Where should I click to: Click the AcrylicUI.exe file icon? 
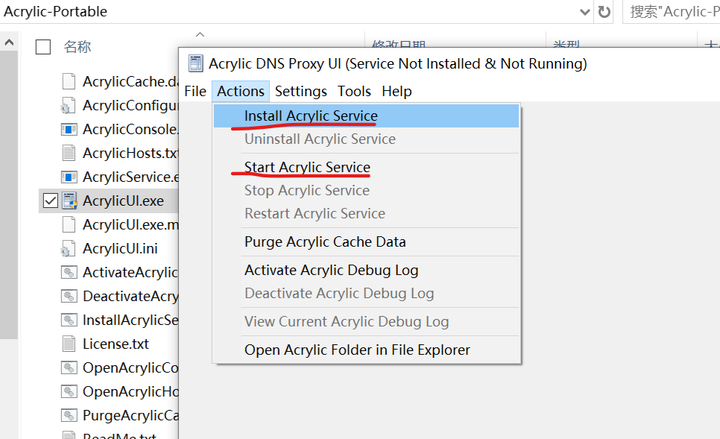coord(69,201)
